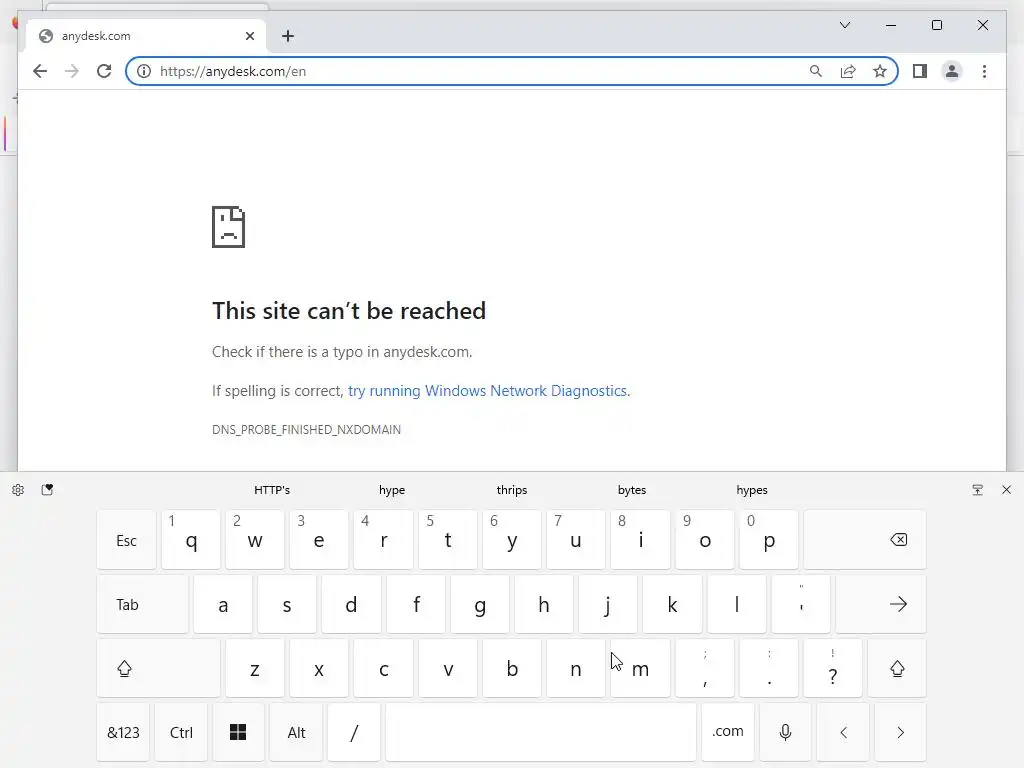Tap the apostrophe key
Screen dimensions: 1024x768
[801, 604]
